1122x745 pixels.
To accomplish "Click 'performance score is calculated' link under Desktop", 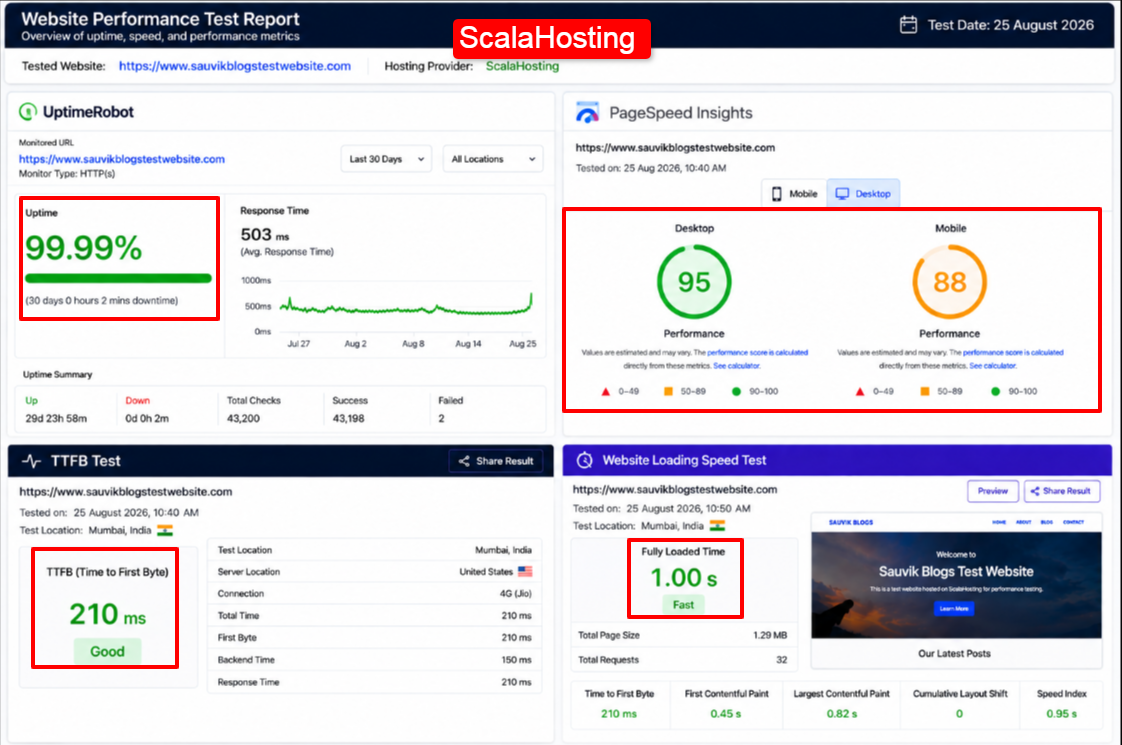I will pyautogui.click(x=757, y=353).
